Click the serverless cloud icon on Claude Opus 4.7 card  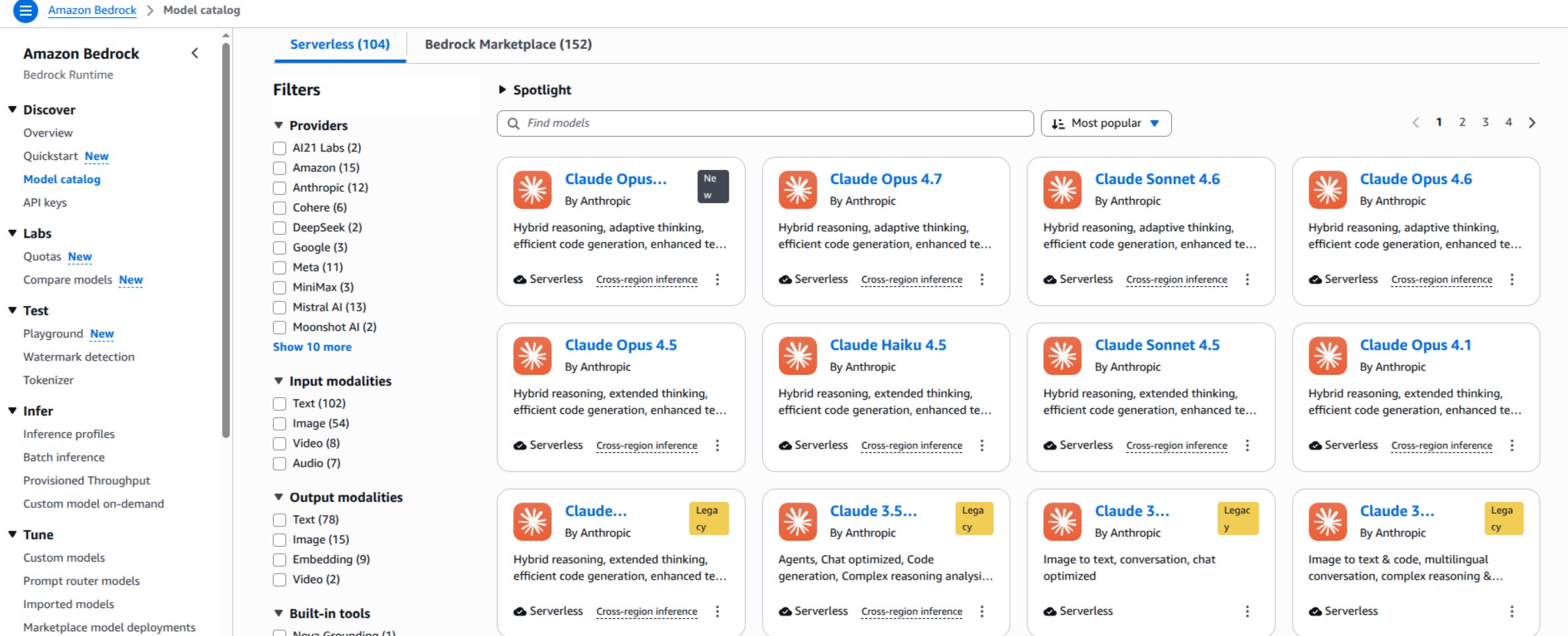click(x=785, y=279)
